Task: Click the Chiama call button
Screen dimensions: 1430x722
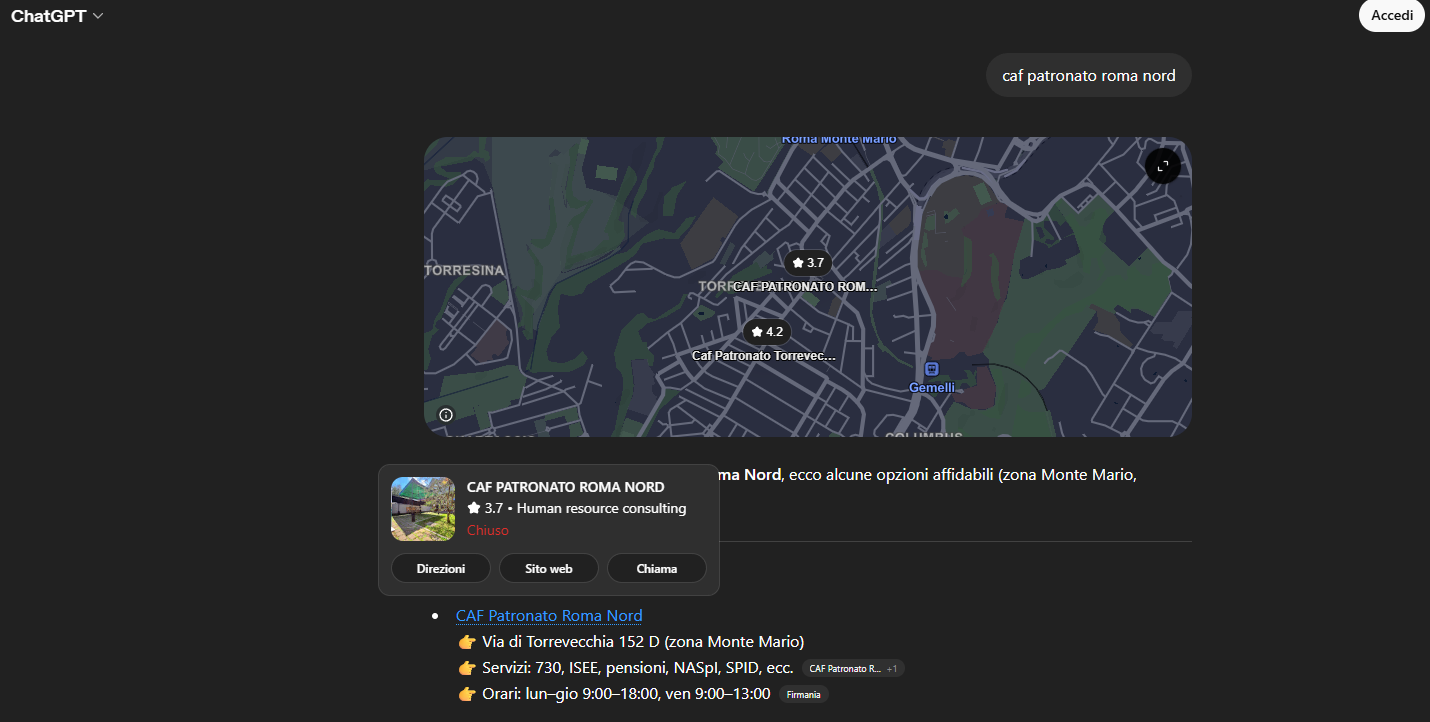Action: point(656,568)
